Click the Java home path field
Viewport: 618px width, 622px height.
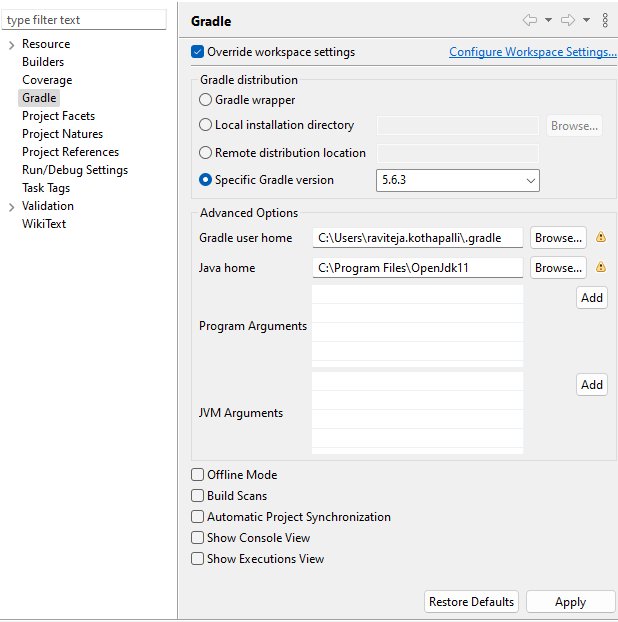(x=418, y=268)
